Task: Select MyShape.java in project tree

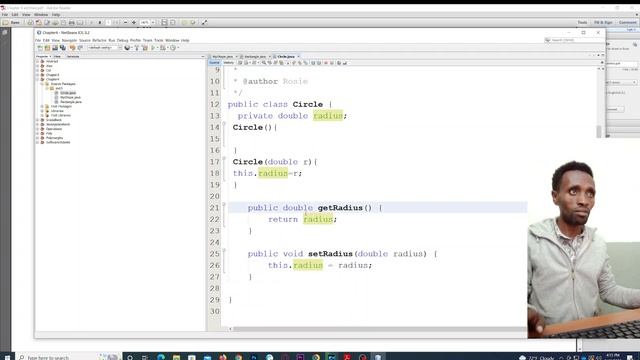Action: 70,97
